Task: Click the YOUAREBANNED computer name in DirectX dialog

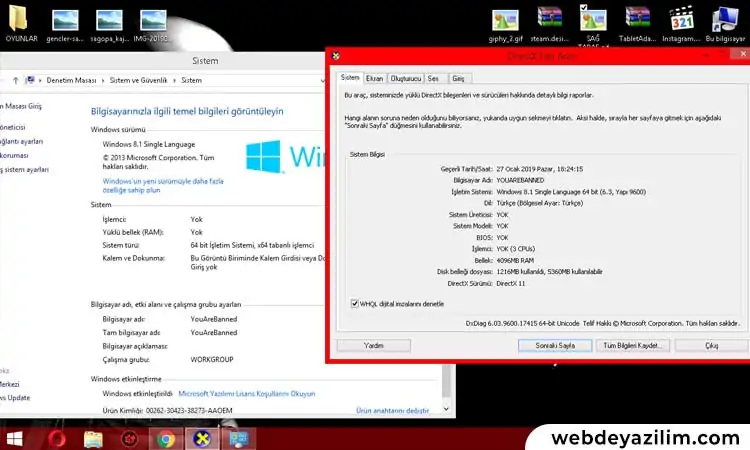Action: point(520,180)
